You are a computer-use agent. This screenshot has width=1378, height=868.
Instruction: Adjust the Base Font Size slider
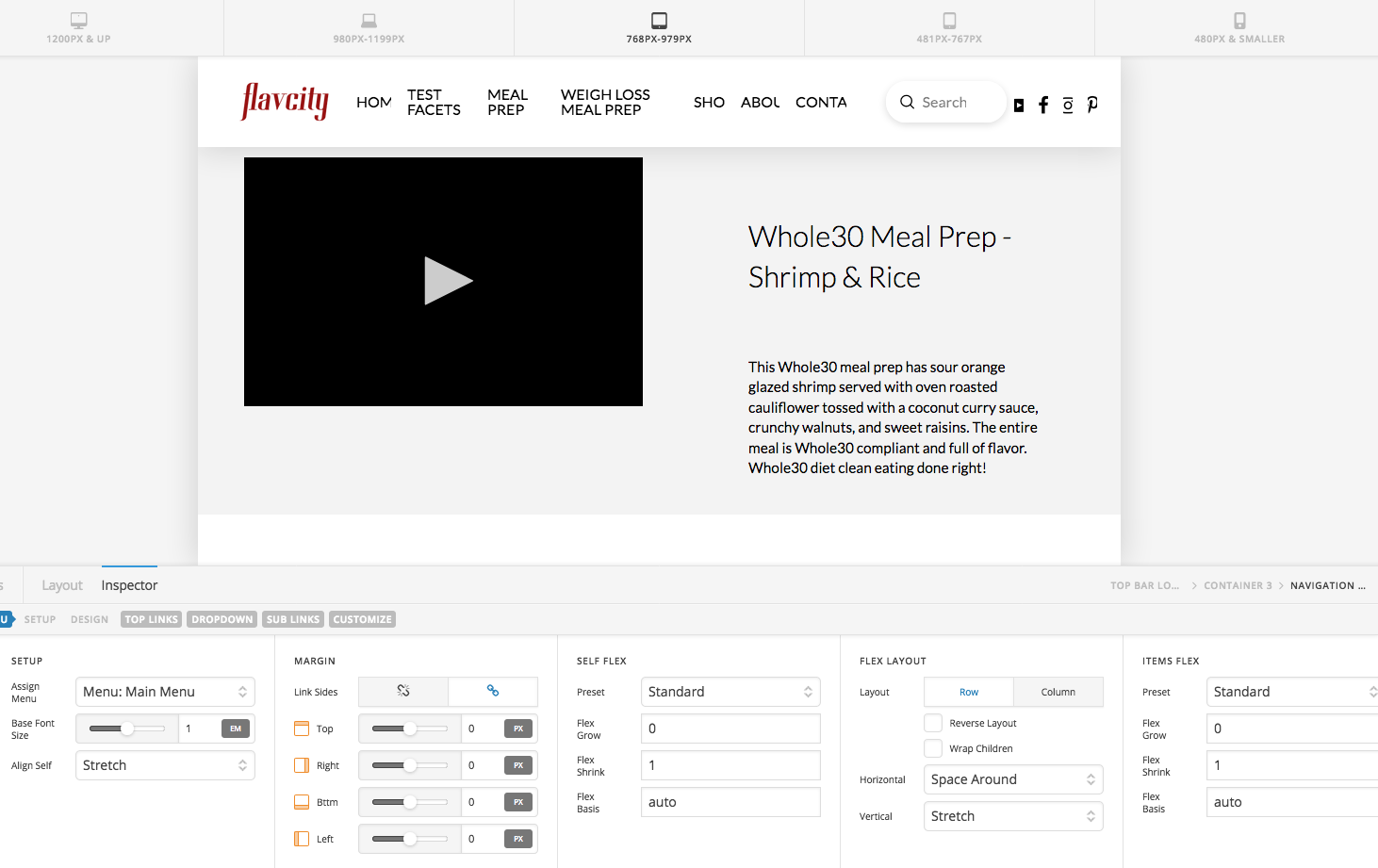point(127,729)
